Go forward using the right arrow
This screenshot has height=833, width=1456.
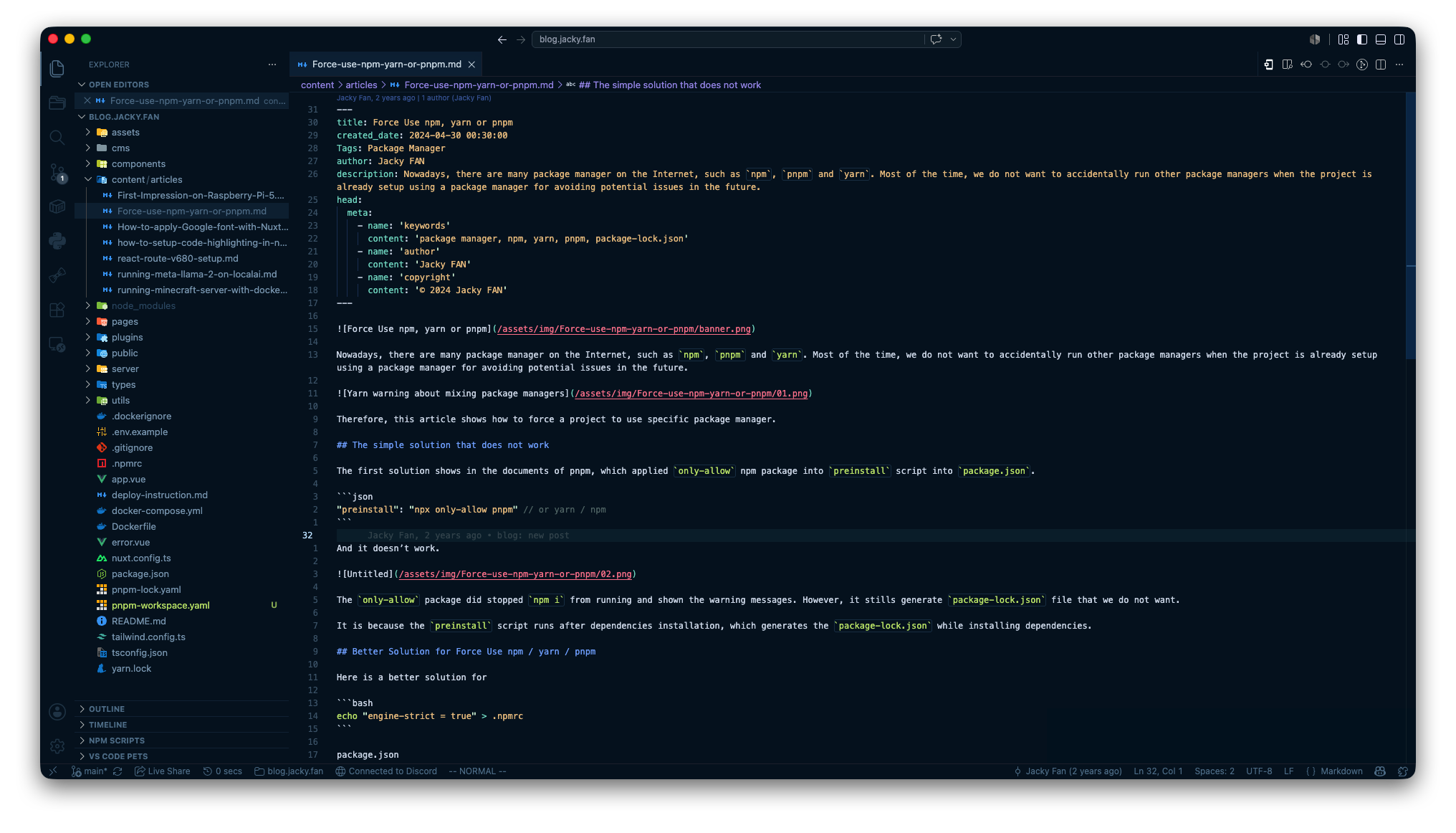521,39
